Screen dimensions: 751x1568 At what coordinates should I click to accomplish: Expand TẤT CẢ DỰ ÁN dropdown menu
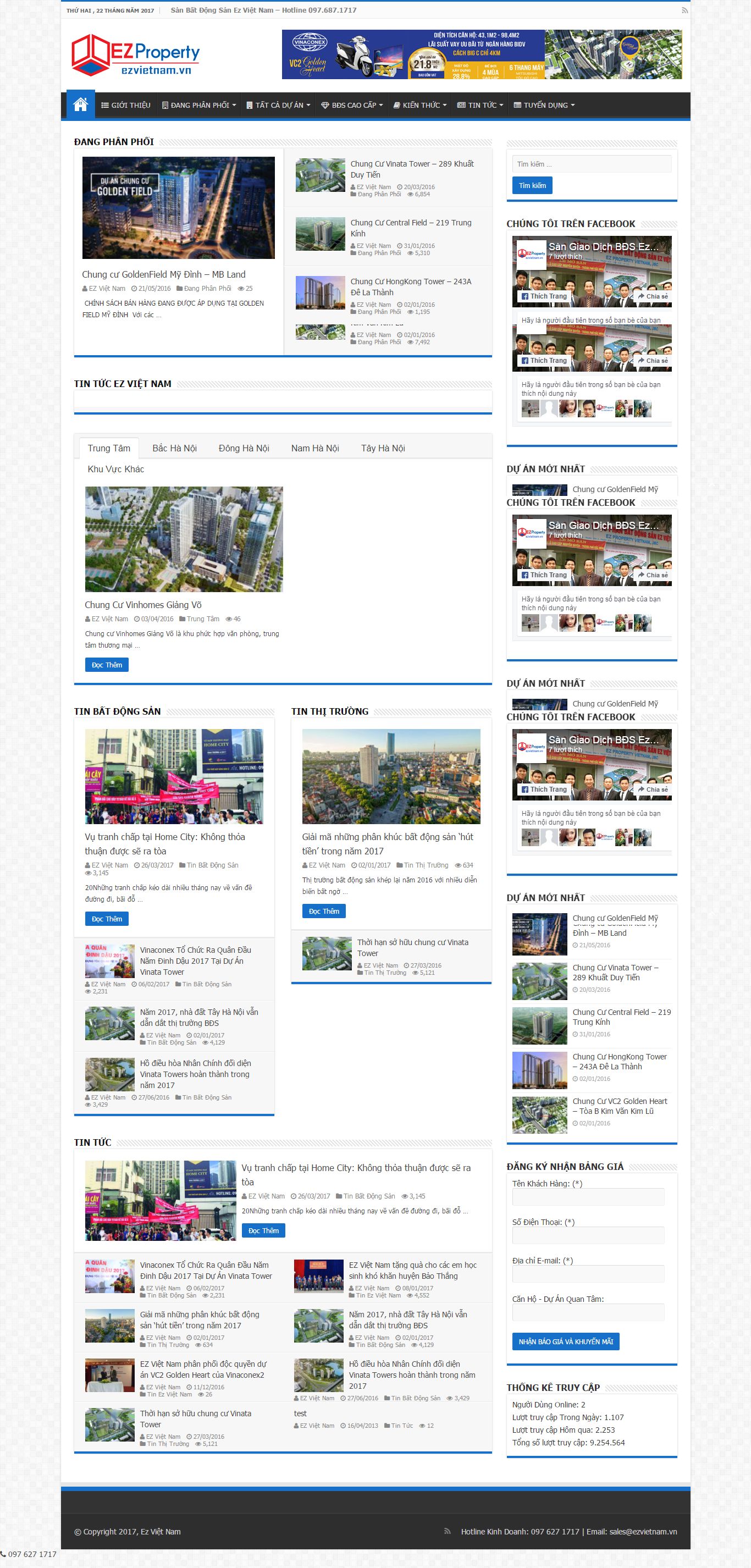[x=278, y=106]
